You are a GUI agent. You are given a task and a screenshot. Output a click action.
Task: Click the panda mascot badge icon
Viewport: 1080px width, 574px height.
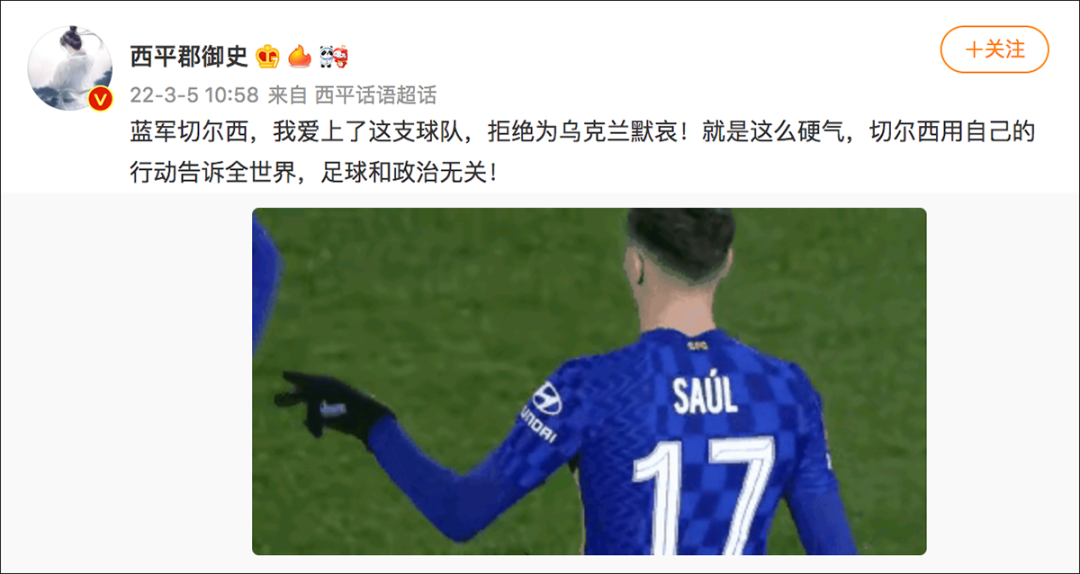333,57
